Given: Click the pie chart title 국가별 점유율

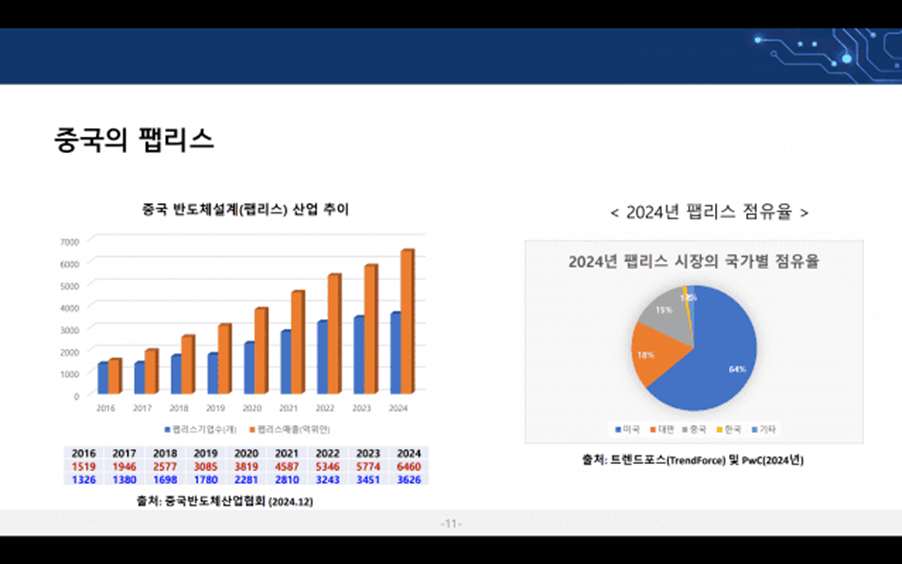Looking at the screenshot, I should click(693, 262).
